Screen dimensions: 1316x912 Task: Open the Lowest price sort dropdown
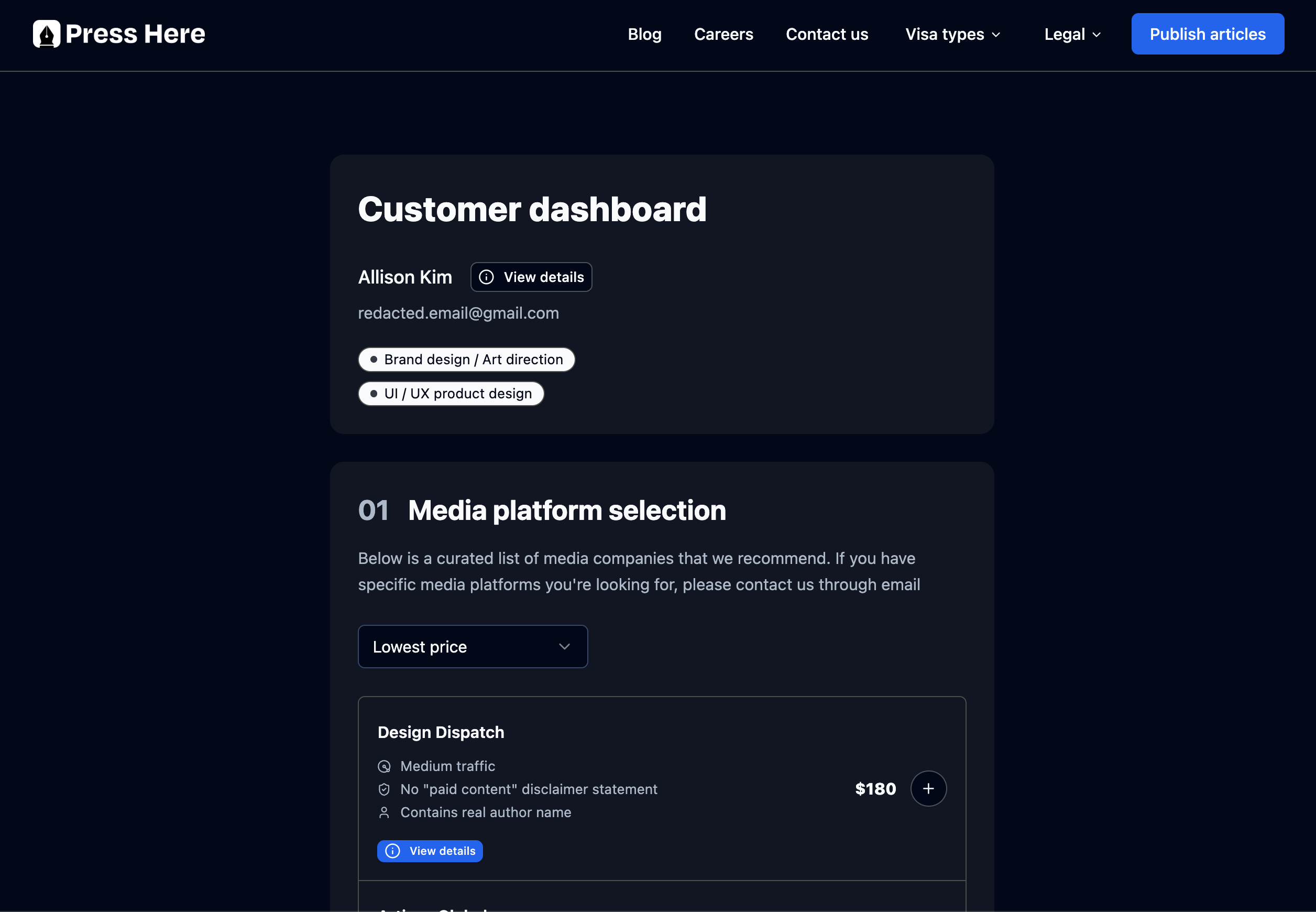coord(473,646)
